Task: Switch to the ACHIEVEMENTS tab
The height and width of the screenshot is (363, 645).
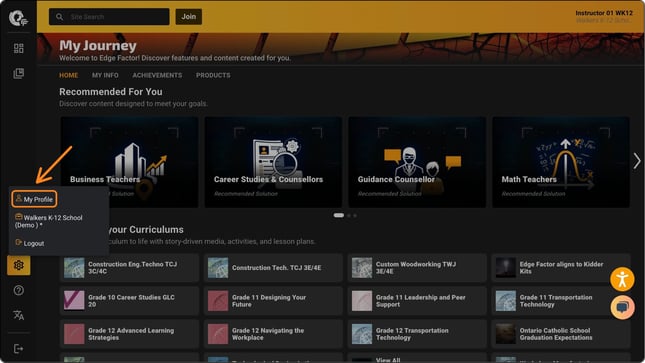Action: 157,75
